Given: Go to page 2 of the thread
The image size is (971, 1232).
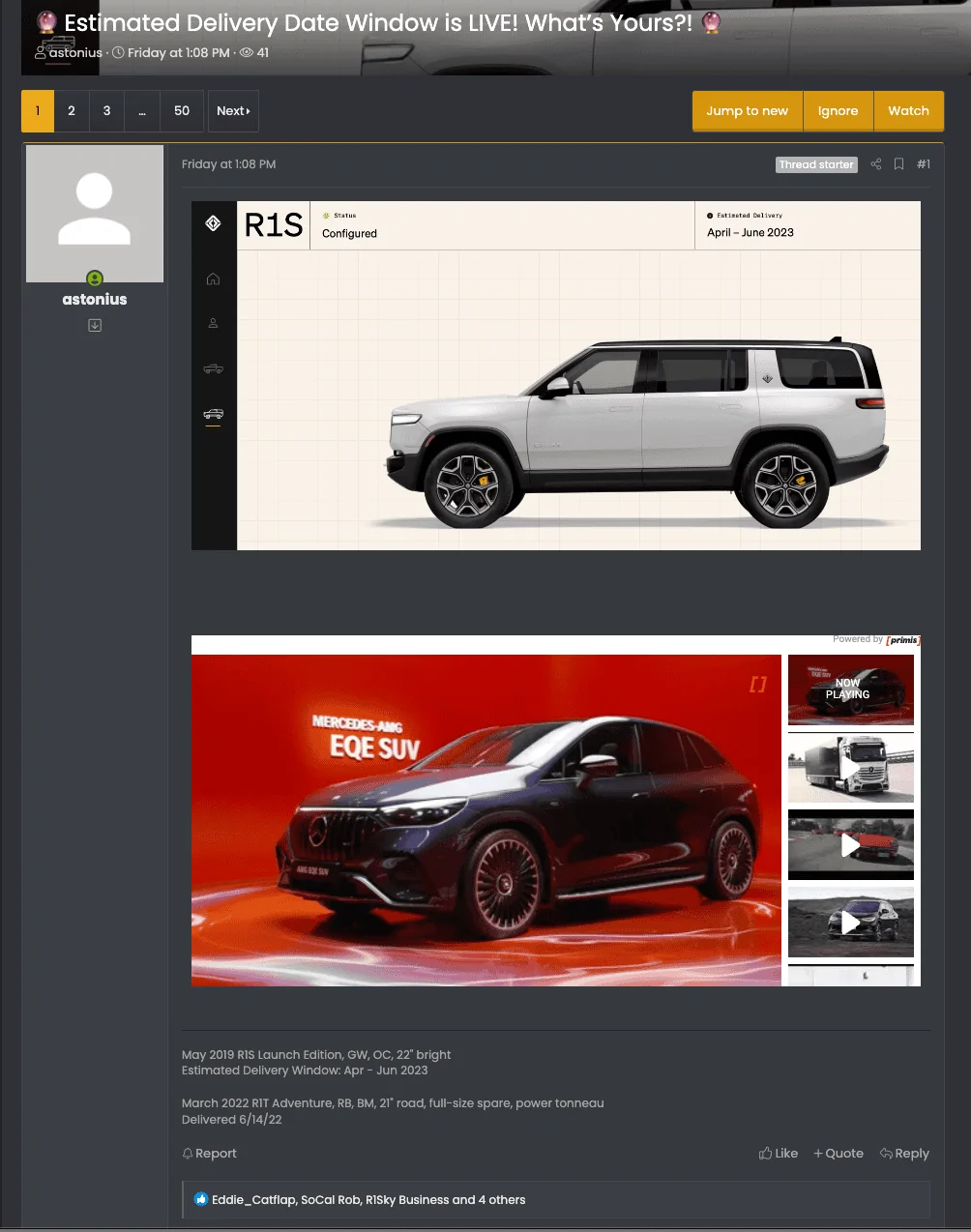Looking at the screenshot, I should click(72, 111).
